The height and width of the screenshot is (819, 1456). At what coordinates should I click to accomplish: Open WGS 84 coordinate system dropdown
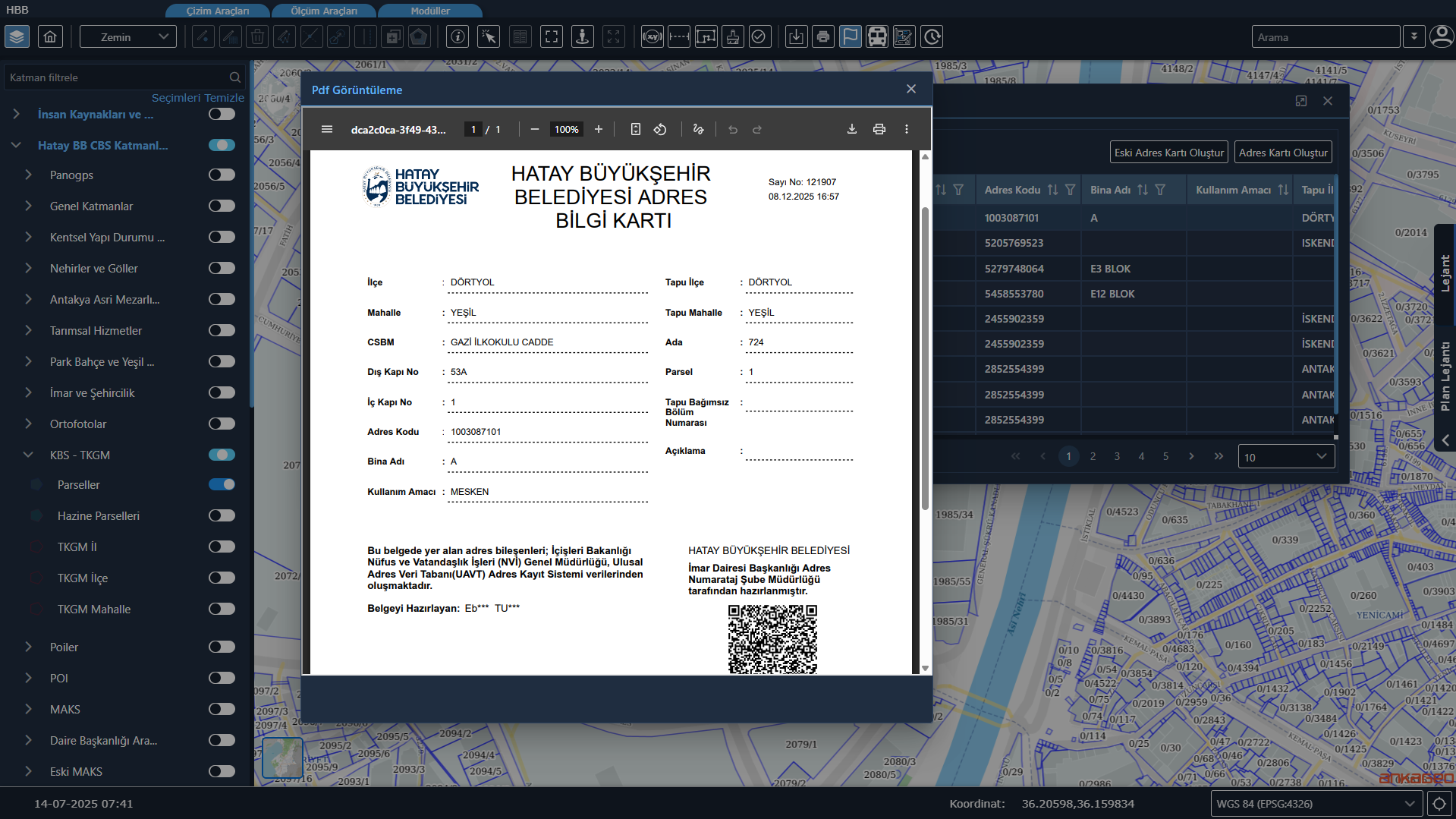tap(1316, 804)
